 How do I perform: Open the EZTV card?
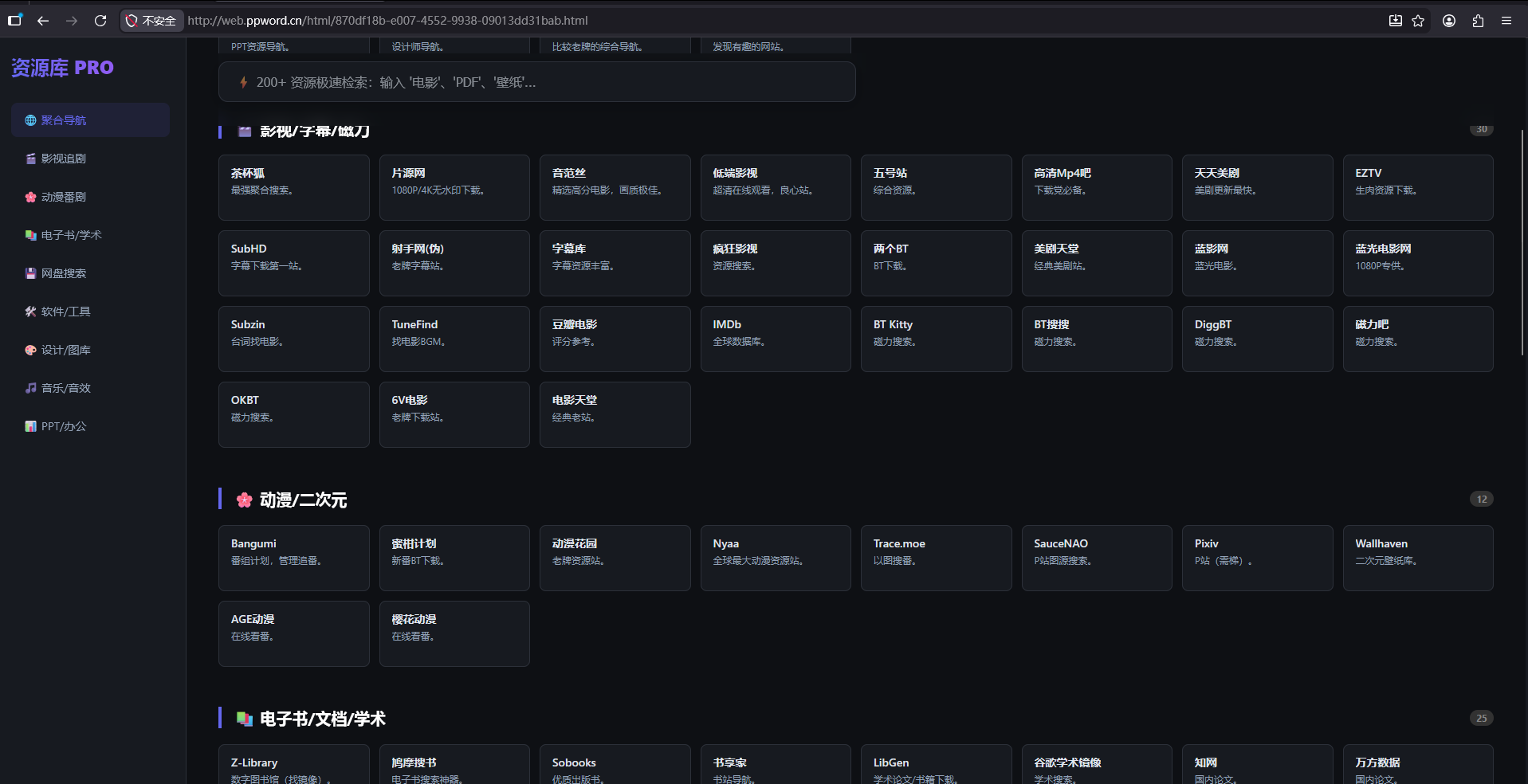(x=1418, y=187)
